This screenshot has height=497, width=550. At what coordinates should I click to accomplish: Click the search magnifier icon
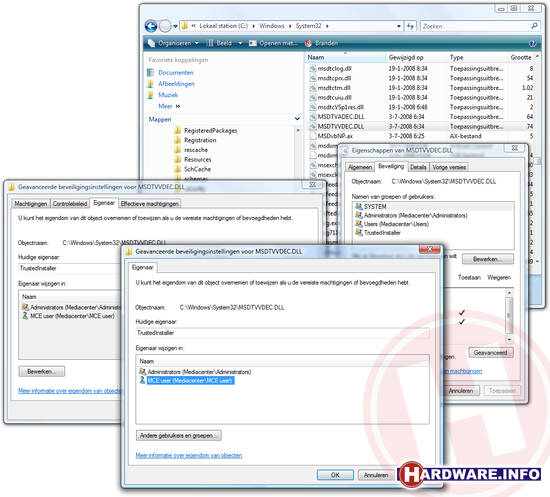[534, 26]
